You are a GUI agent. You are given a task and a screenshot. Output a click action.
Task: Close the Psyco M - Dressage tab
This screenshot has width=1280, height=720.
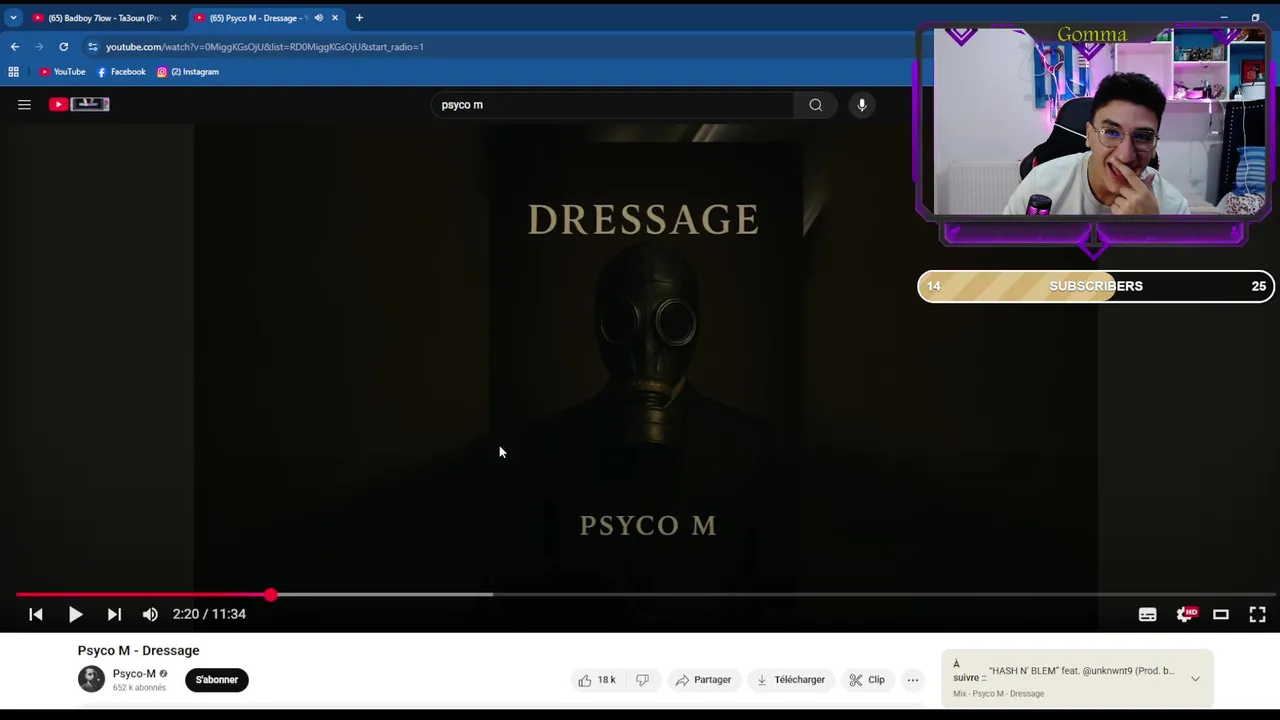click(335, 18)
